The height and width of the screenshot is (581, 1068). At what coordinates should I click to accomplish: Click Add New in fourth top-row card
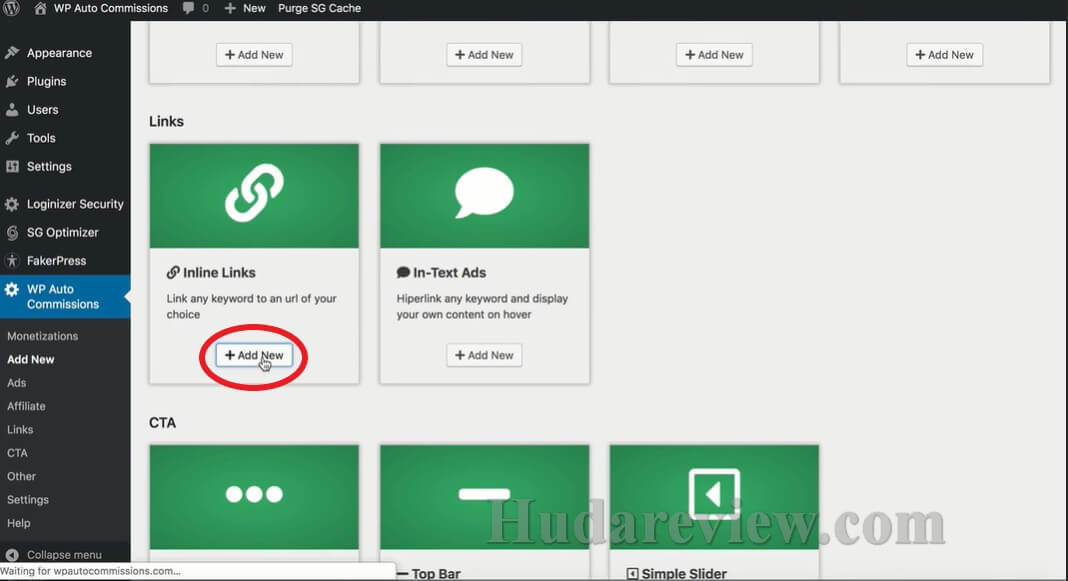[x=945, y=54]
